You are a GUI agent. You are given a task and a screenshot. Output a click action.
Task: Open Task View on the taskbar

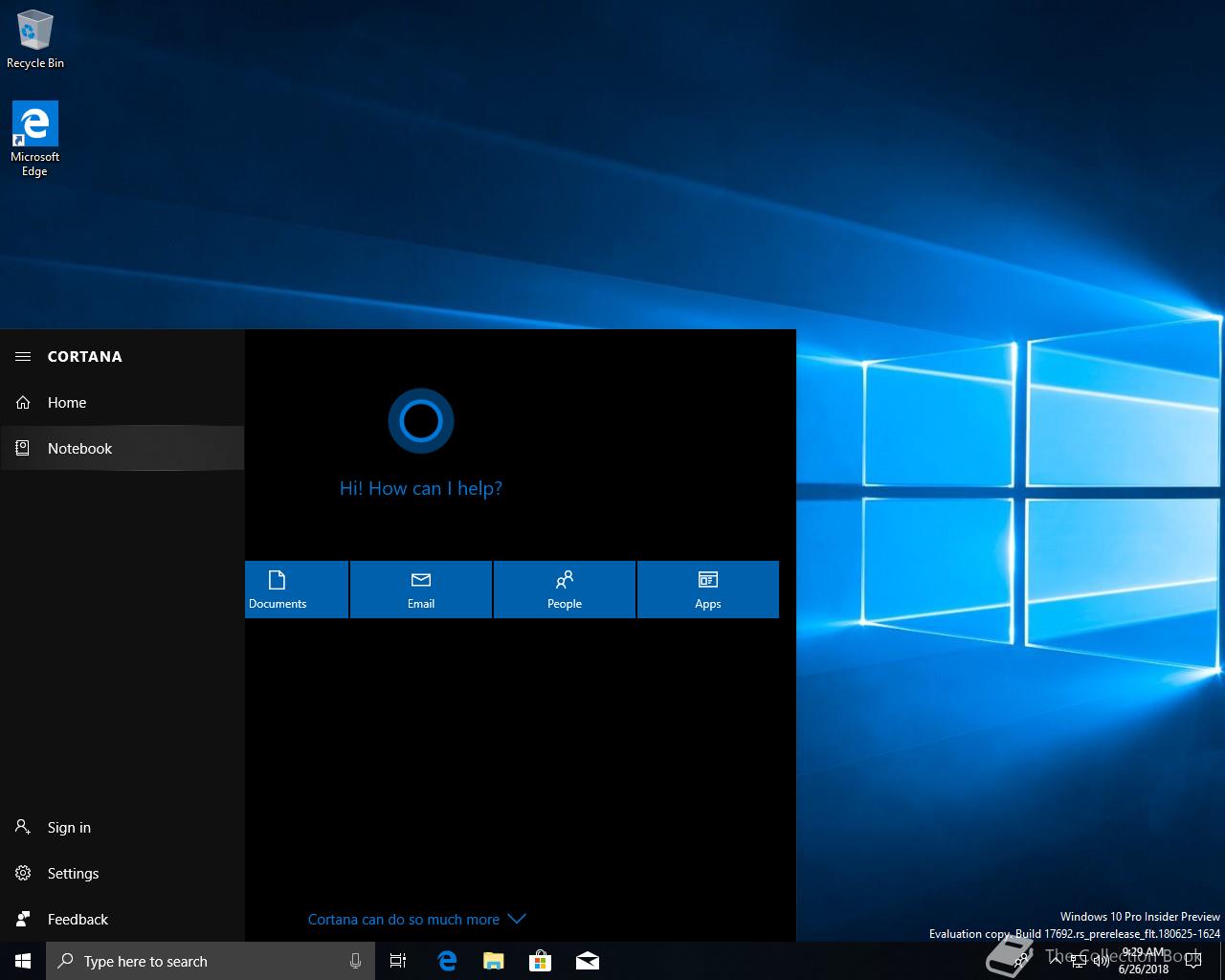pyautogui.click(x=398, y=961)
